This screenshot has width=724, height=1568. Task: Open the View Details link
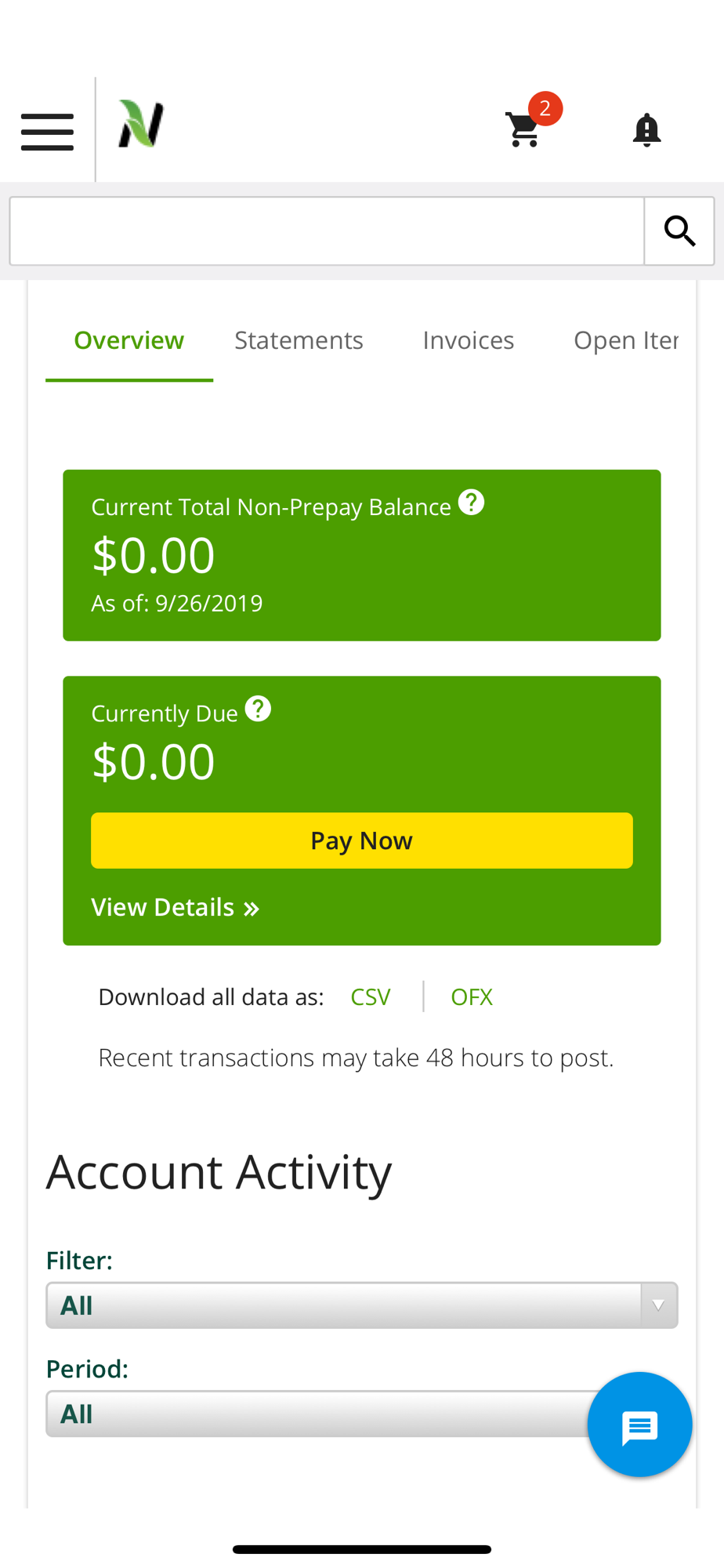pos(175,907)
